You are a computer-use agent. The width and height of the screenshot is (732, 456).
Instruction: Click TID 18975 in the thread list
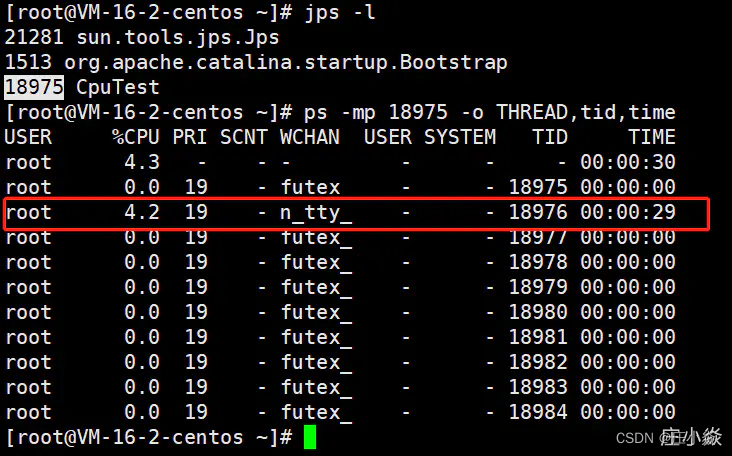coord(538,187)
